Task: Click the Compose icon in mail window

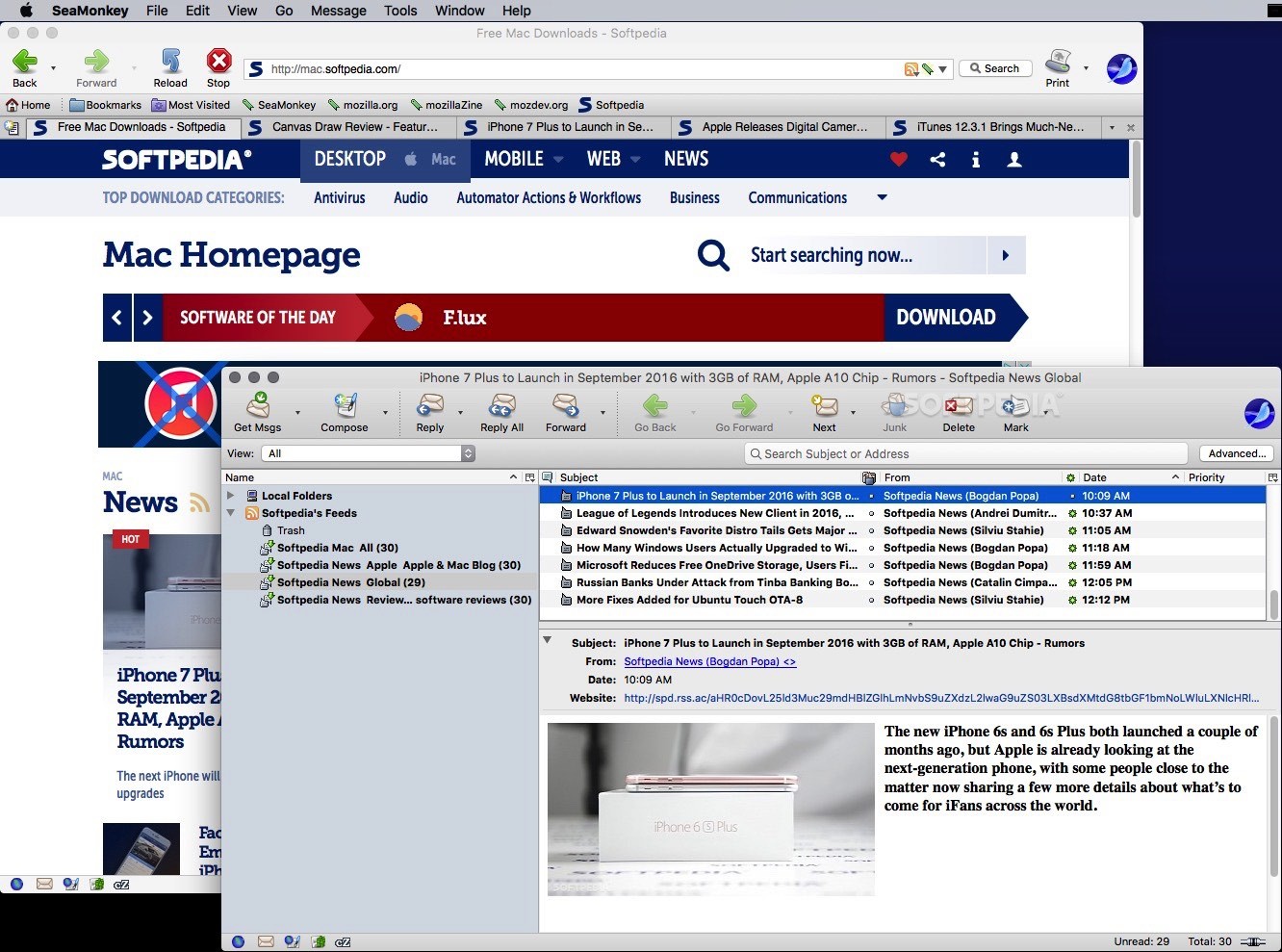Action: [x=345, y=405]
